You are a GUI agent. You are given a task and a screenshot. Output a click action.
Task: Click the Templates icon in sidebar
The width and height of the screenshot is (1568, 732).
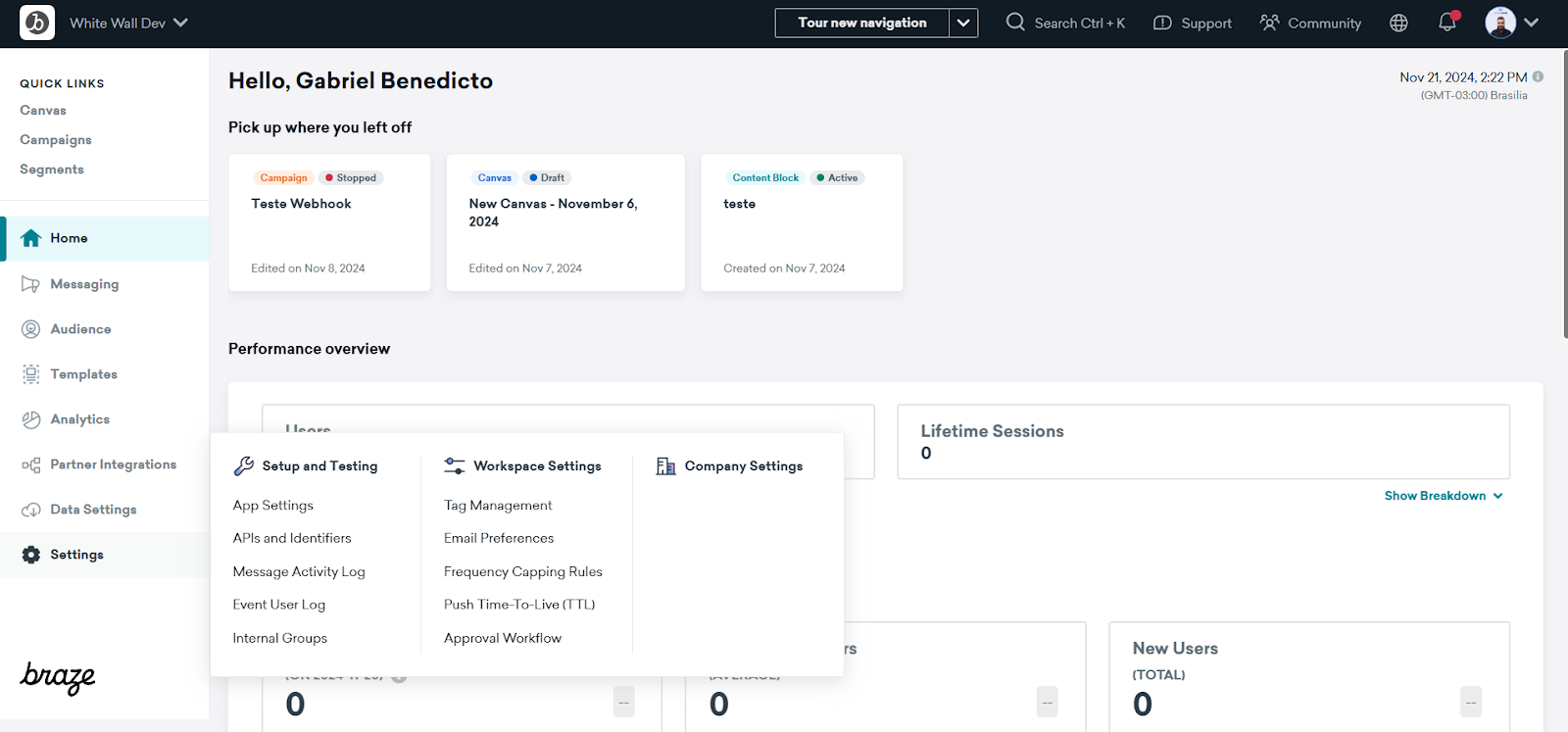(x=31, y=374)
